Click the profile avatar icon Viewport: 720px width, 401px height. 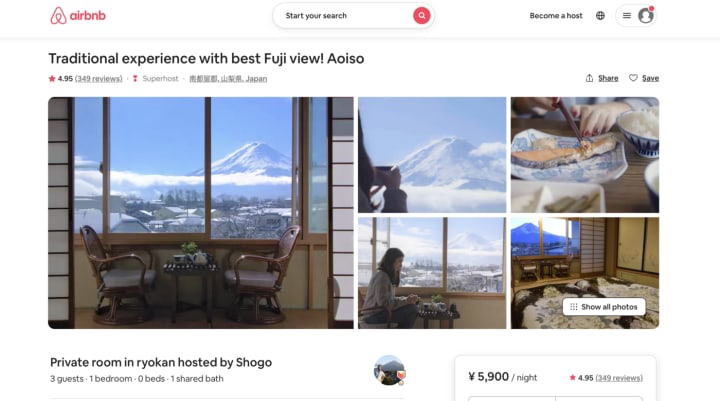coord(646,16)
